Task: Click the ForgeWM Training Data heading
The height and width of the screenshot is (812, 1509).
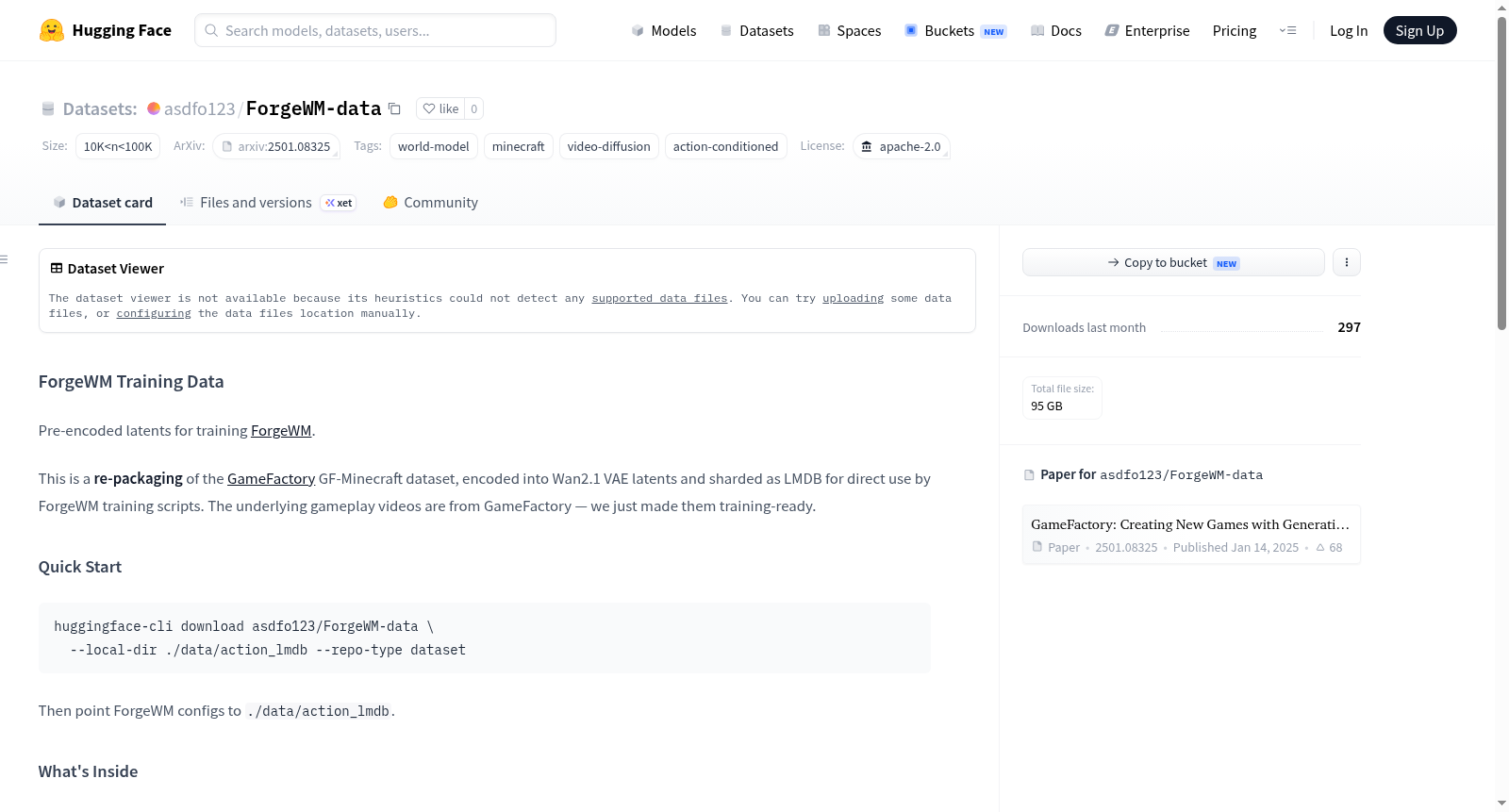Action: (x=131, y=382)
